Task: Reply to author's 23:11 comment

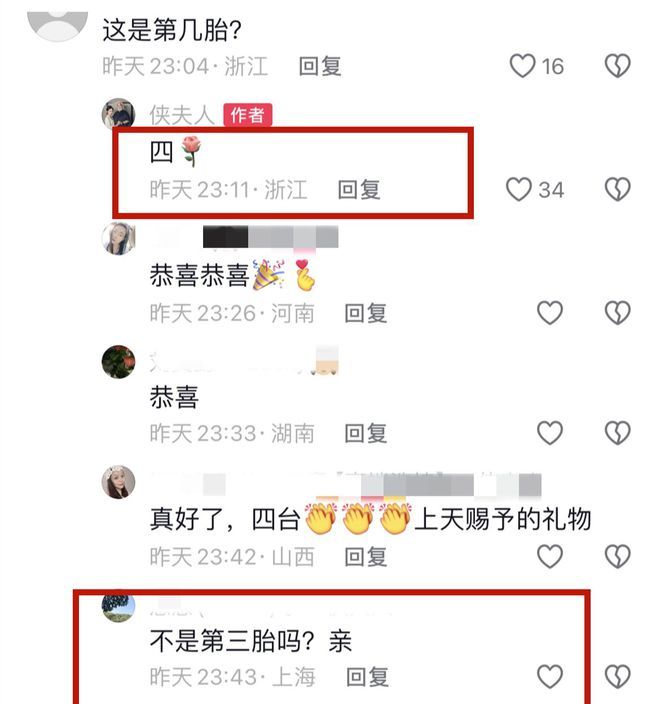Action: (x=359, y=189)
